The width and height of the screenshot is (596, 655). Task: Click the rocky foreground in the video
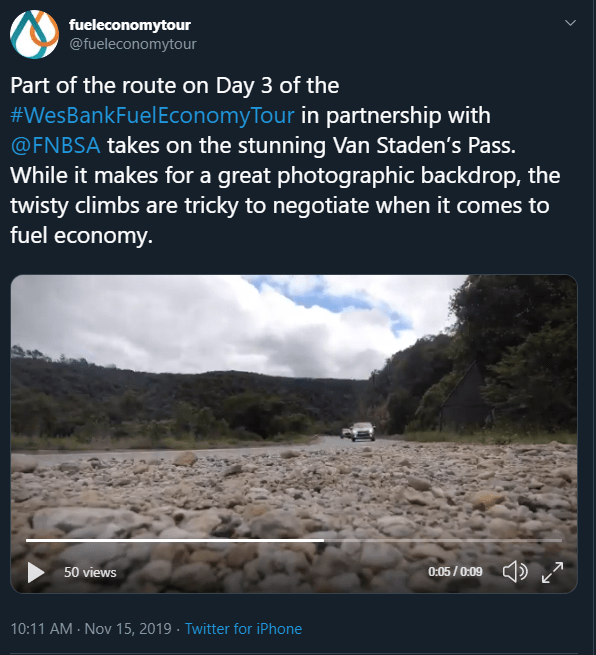click(x=292, y=493)
